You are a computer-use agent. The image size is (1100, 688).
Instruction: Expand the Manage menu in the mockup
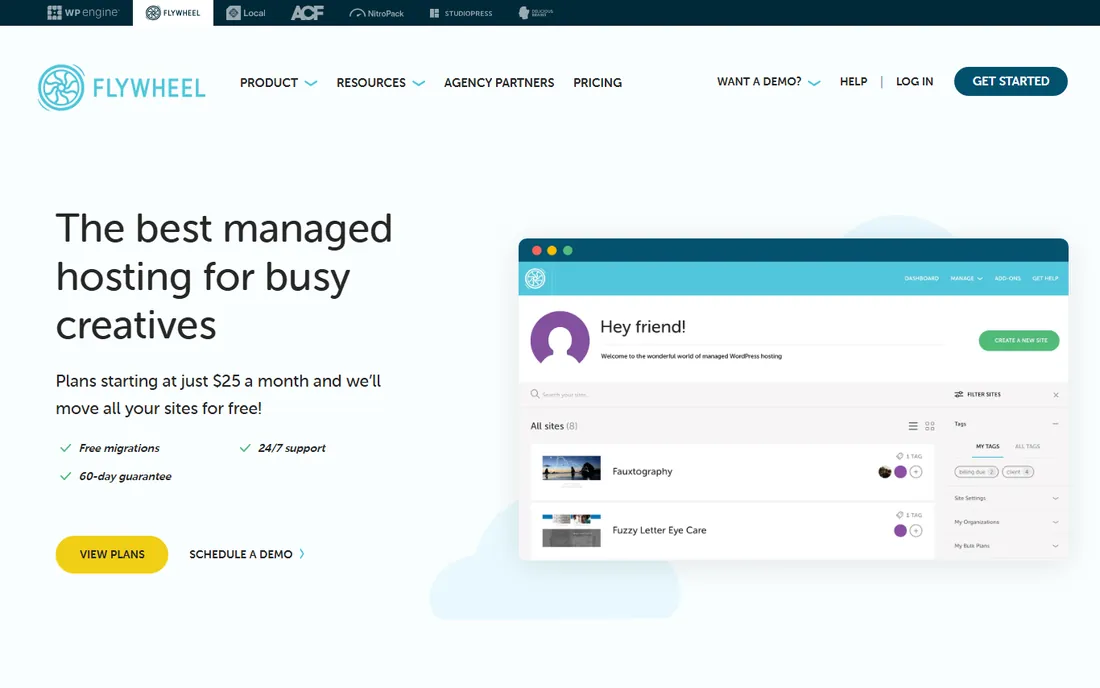click(966, 278)
